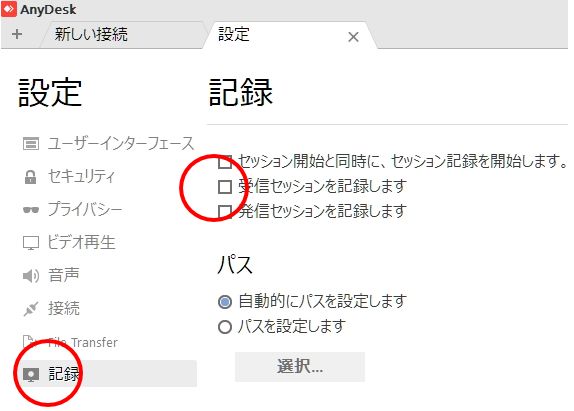Select パスを設定します radio button
The height and width of the screenshot is (411, 574).
[x=225, y=327]
